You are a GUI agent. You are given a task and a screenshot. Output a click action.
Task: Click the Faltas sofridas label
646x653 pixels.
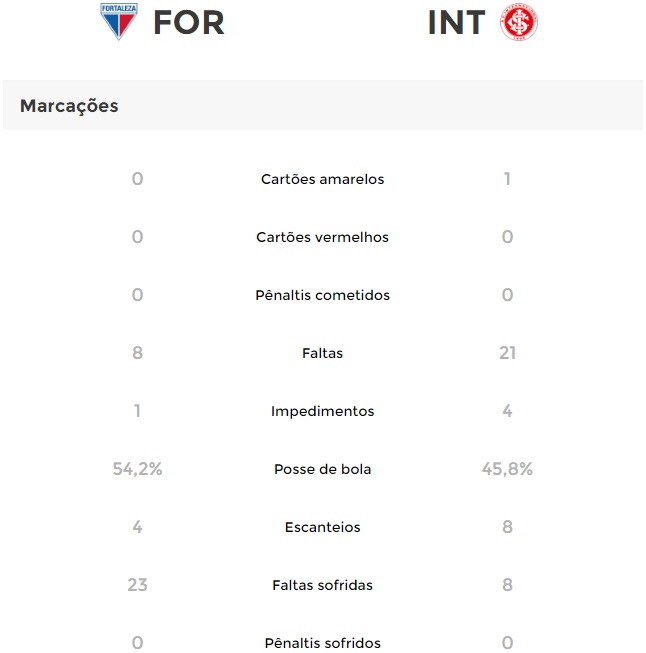(322, 585)
